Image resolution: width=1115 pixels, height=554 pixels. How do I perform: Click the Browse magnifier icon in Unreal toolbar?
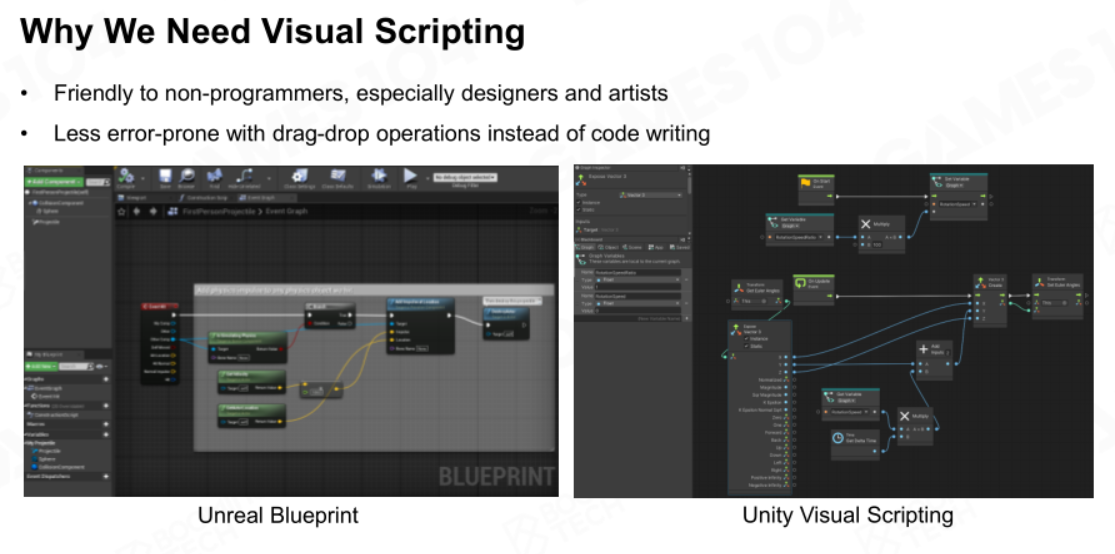tap(188, 176)
